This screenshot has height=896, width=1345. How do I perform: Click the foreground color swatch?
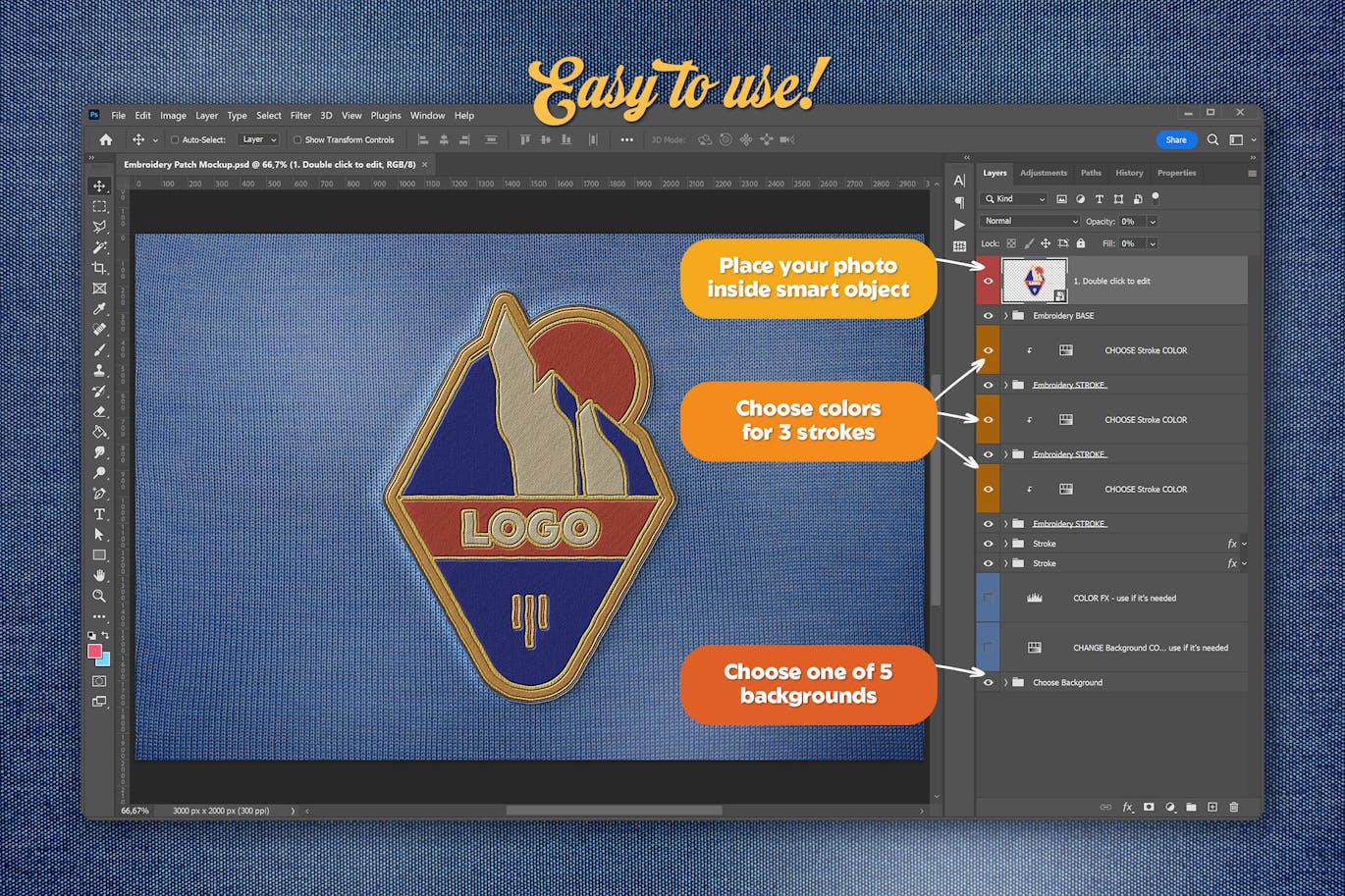94,652
